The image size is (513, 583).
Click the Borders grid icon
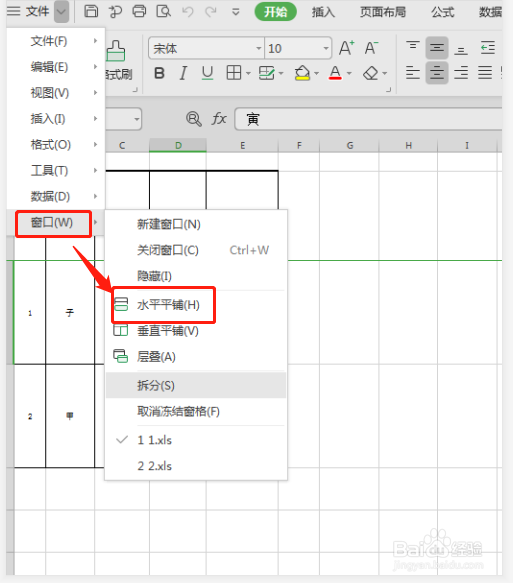(234, 73)
